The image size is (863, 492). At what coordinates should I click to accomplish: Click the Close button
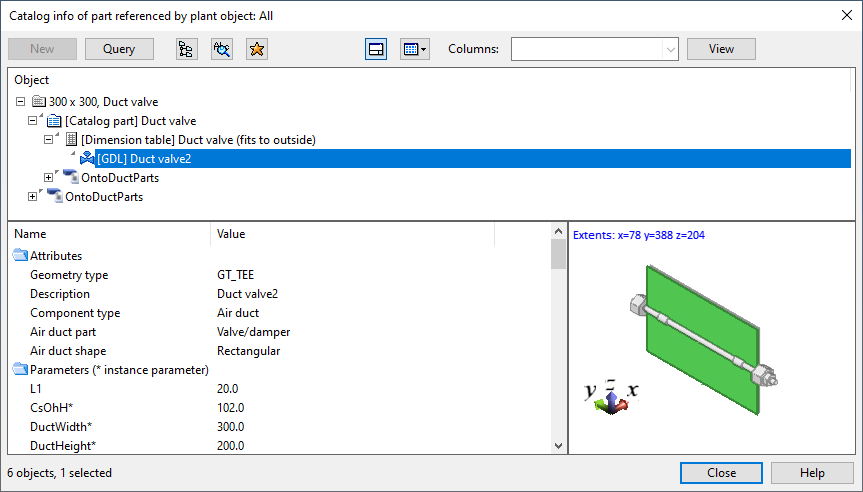[x=721, y=473]
